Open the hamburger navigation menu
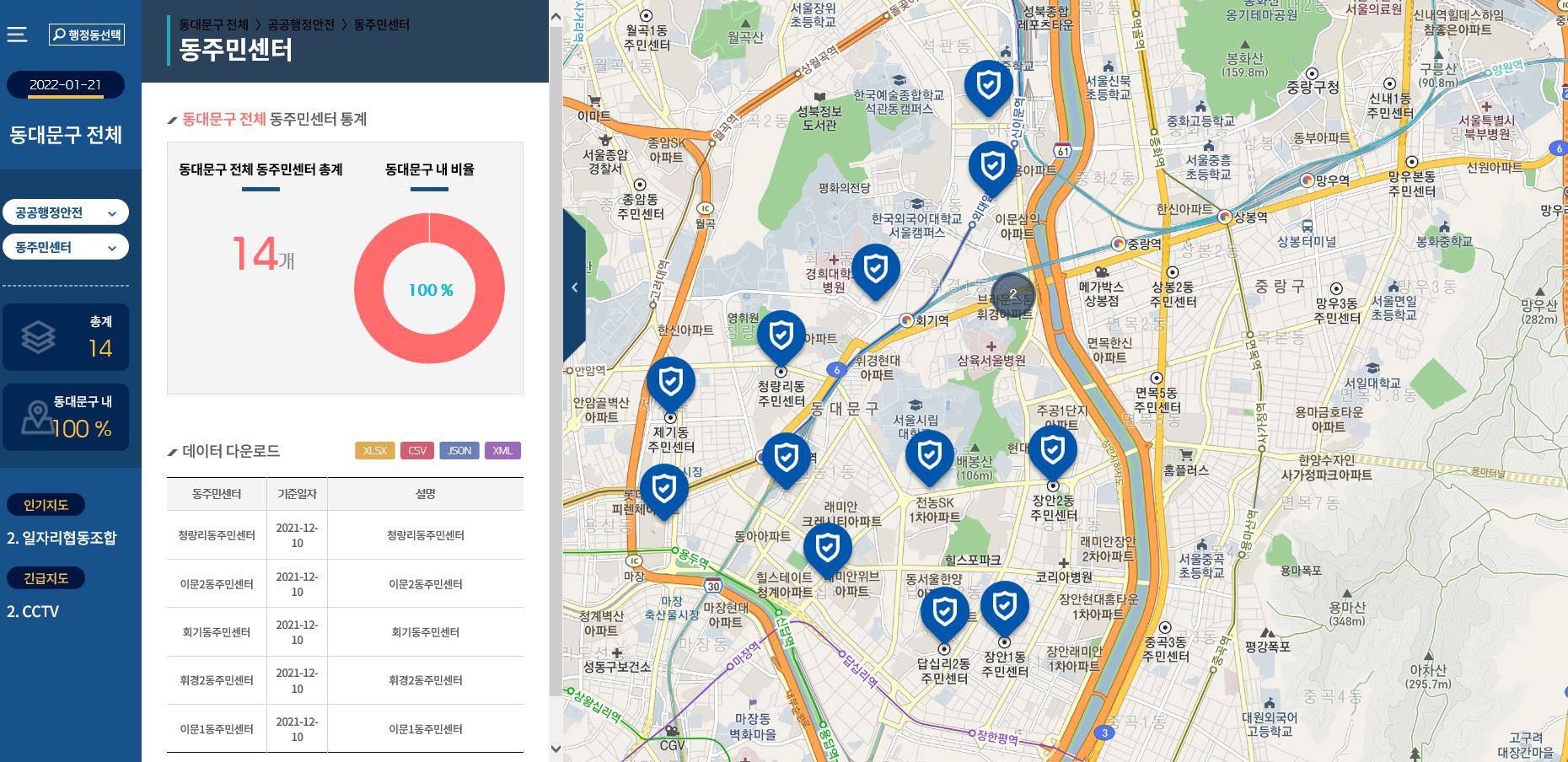The height and width of the screenshot is (762, 1568). tap(18, 34)
